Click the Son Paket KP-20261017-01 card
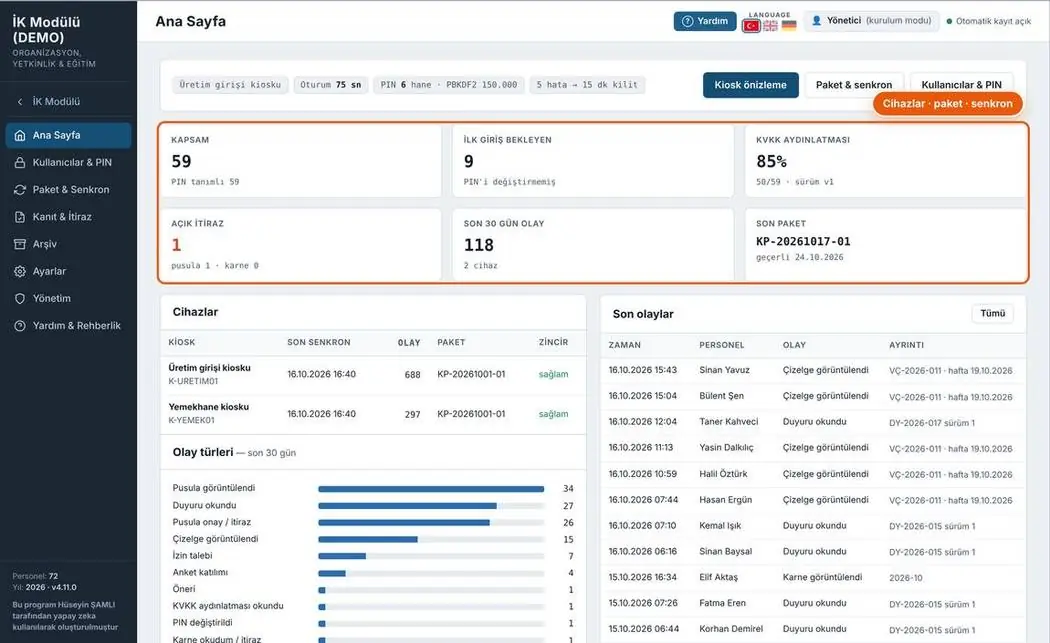The height and width of the screenshot is (643, 1050). click(885, 244)
